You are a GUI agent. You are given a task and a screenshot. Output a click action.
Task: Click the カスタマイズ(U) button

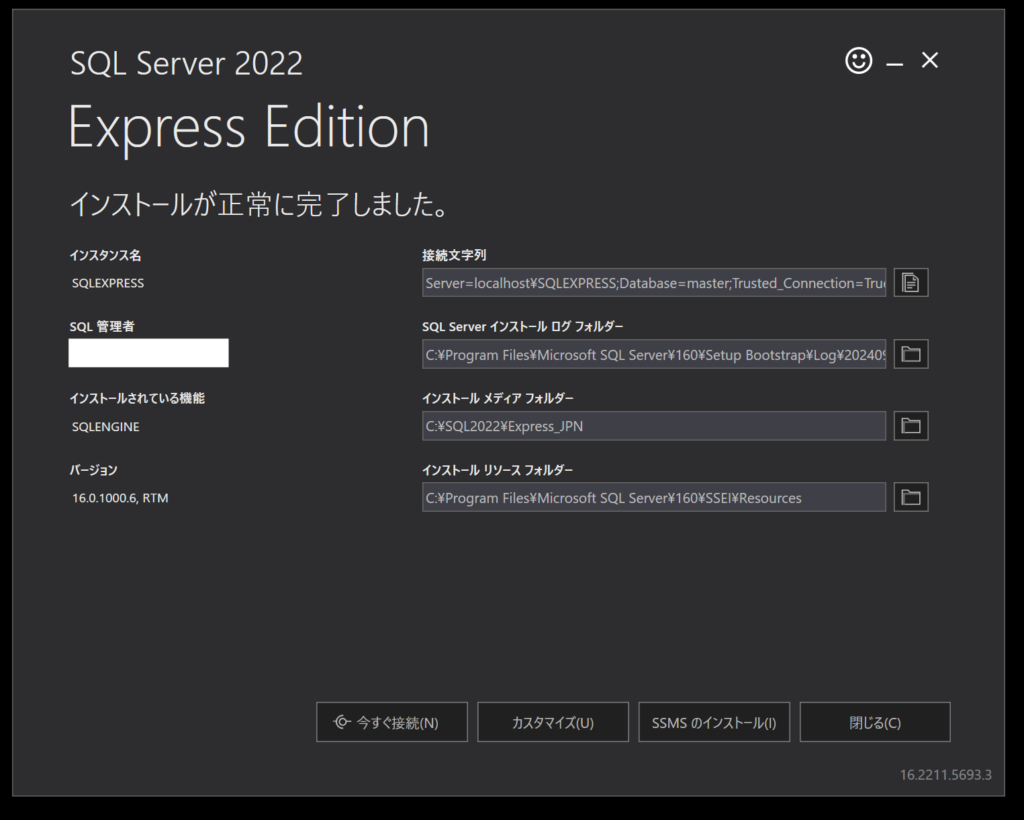pos(553,722)
